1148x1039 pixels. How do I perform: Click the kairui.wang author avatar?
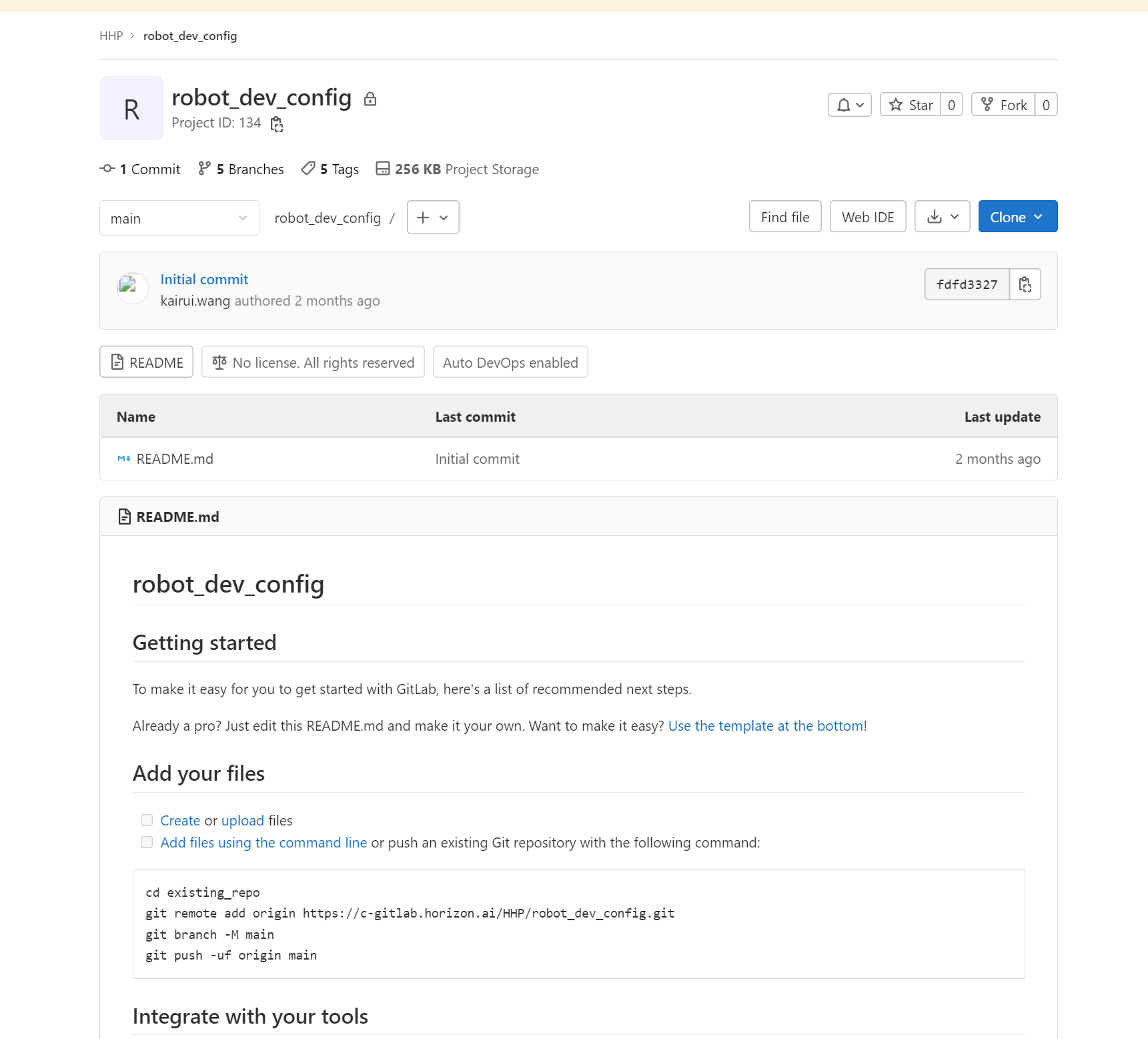[132, 288]
